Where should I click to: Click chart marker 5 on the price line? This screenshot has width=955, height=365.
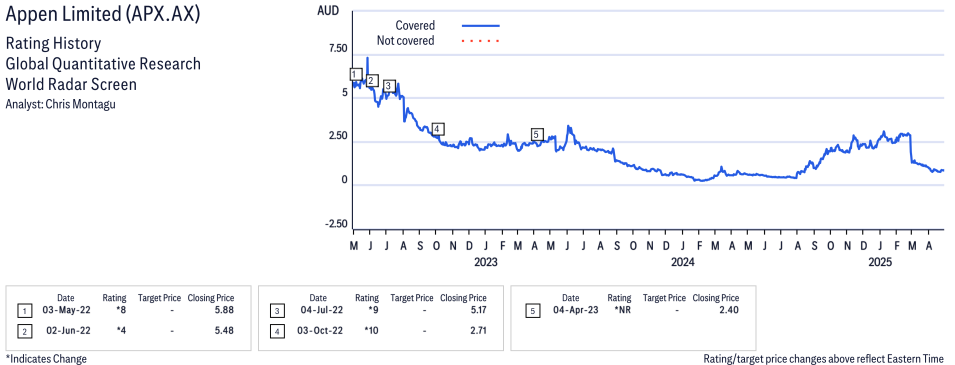(537, 134)
